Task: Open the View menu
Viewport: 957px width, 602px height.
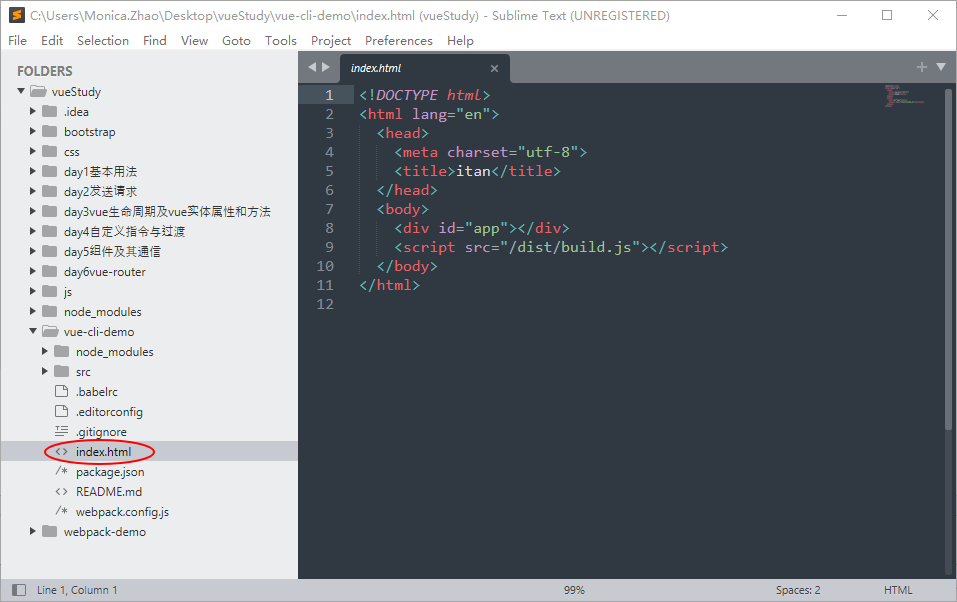Action: pyautogui.click(x=194, y=40)
